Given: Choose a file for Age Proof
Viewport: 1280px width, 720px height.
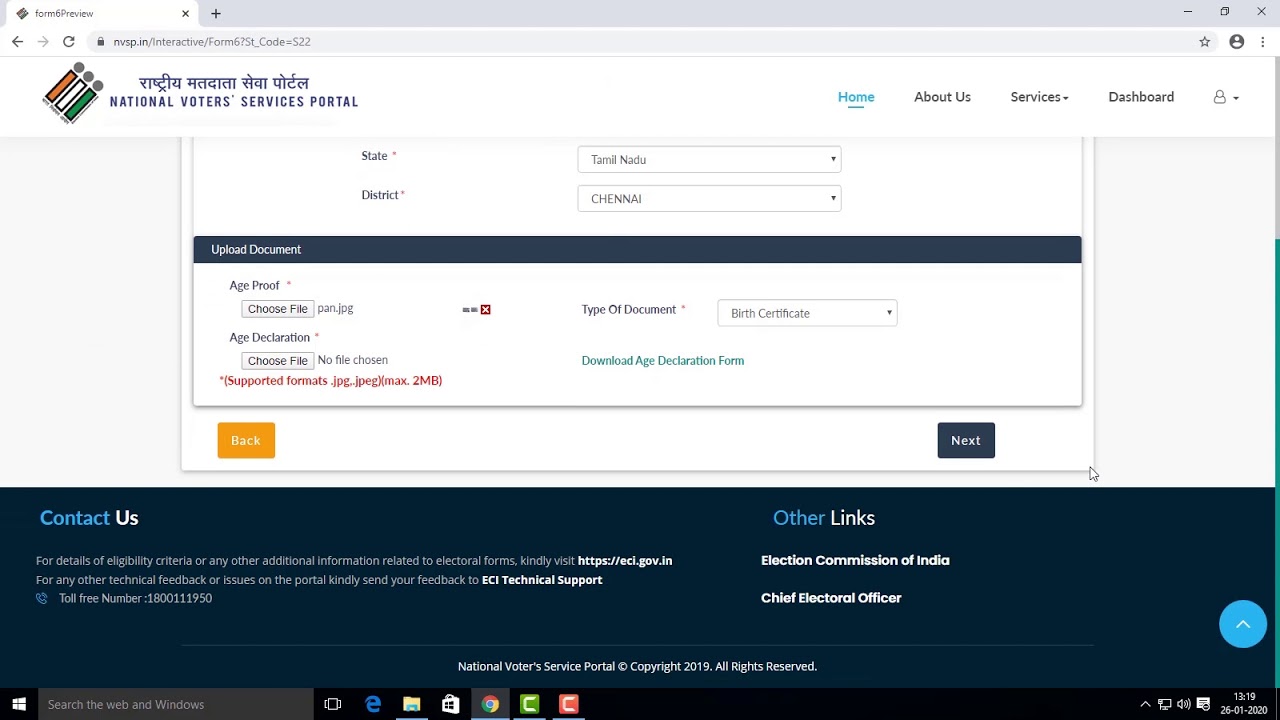Looking at the screenshot, I should click(x=277, y=309).
